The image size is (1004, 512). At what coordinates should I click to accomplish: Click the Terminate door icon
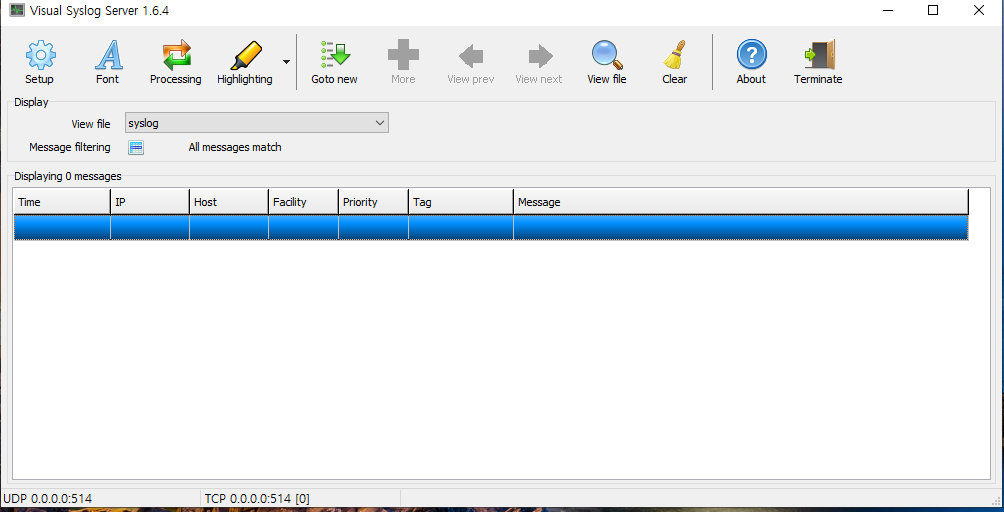819,56
